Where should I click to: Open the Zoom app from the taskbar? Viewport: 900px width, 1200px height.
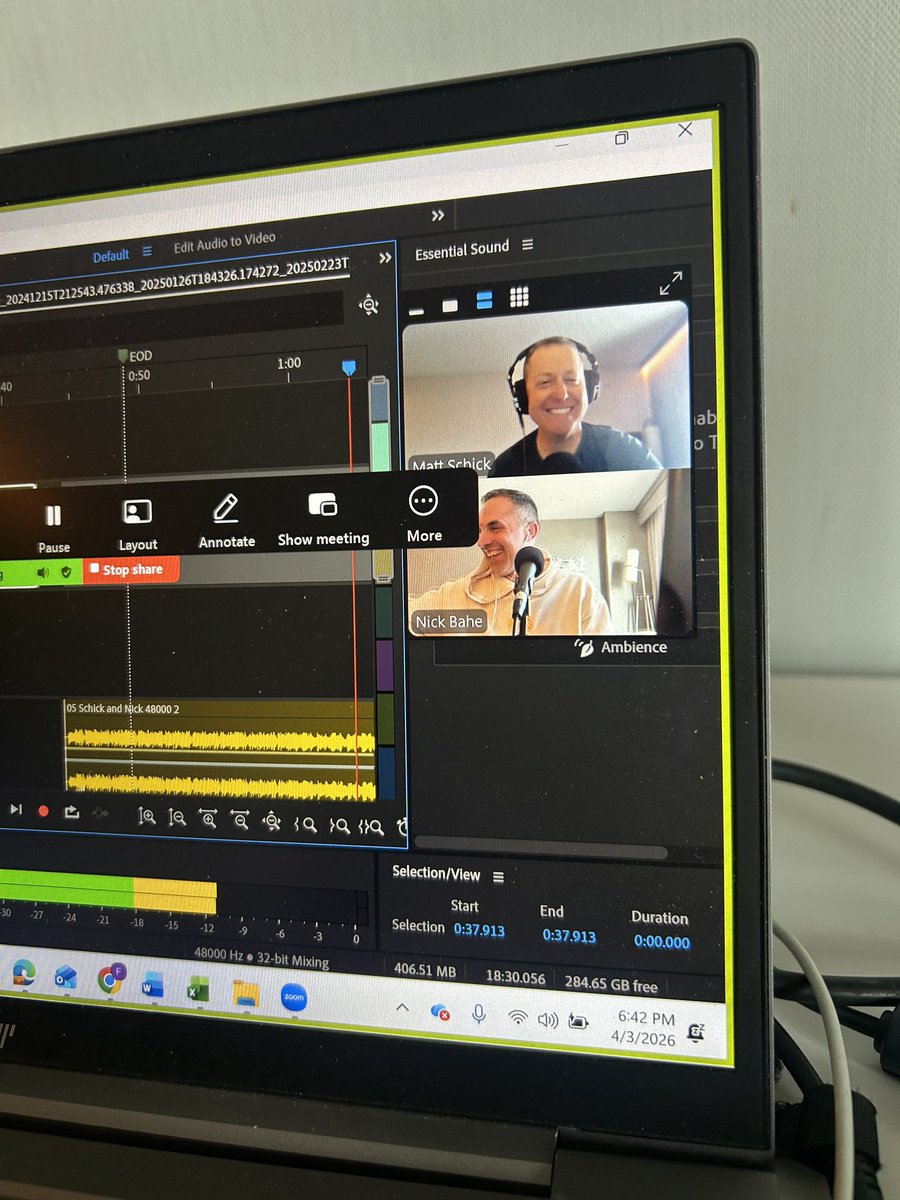(294, 997)
